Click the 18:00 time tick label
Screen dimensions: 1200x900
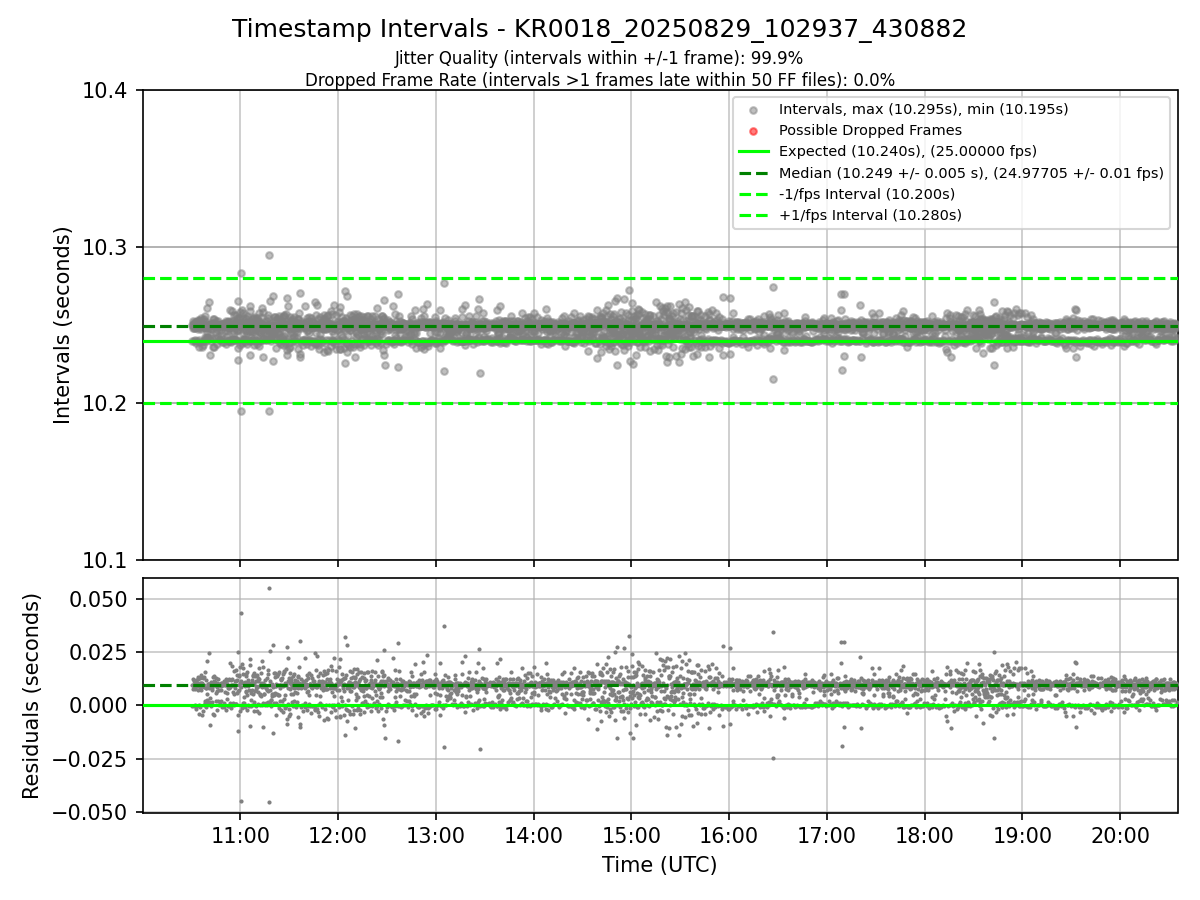tap(924, 834)
